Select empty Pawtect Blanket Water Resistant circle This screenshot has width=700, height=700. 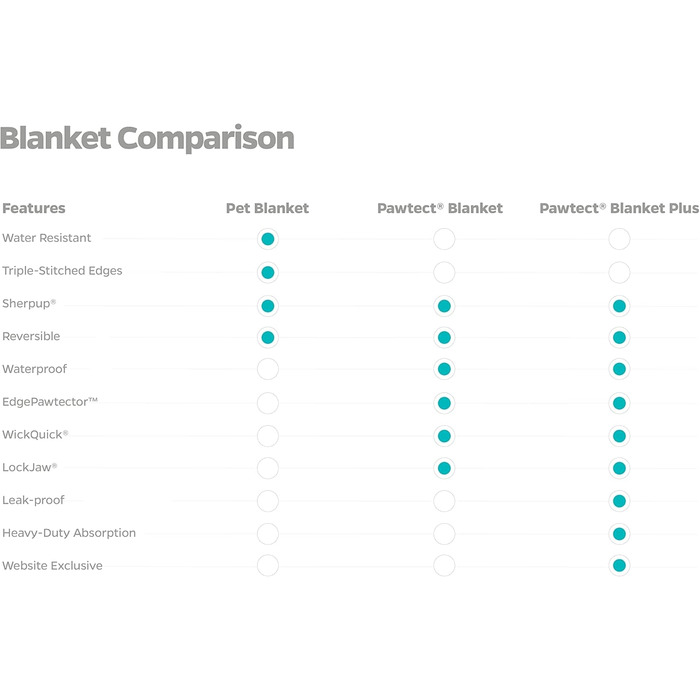[444, 239]
